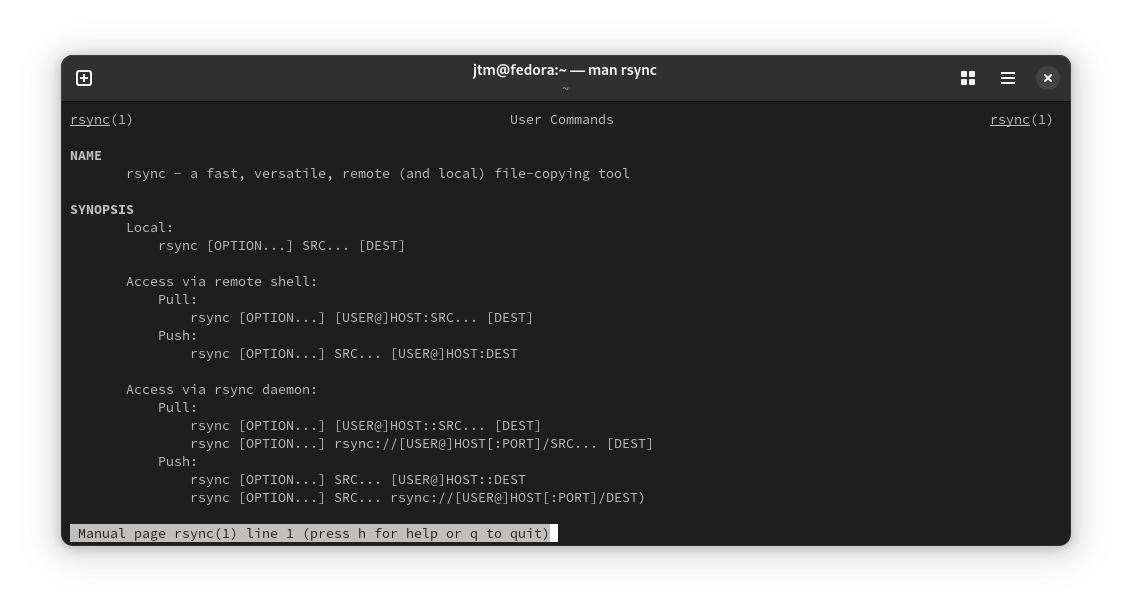
Task: Click the 'SRC... [USER@]HOST::DEST' daemon push line
Action: coord(358,480)
